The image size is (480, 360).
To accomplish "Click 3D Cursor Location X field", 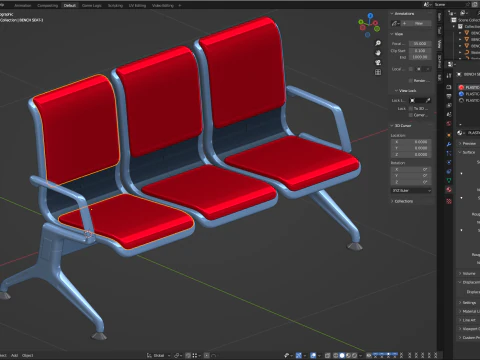I will (x=411, y=142).
